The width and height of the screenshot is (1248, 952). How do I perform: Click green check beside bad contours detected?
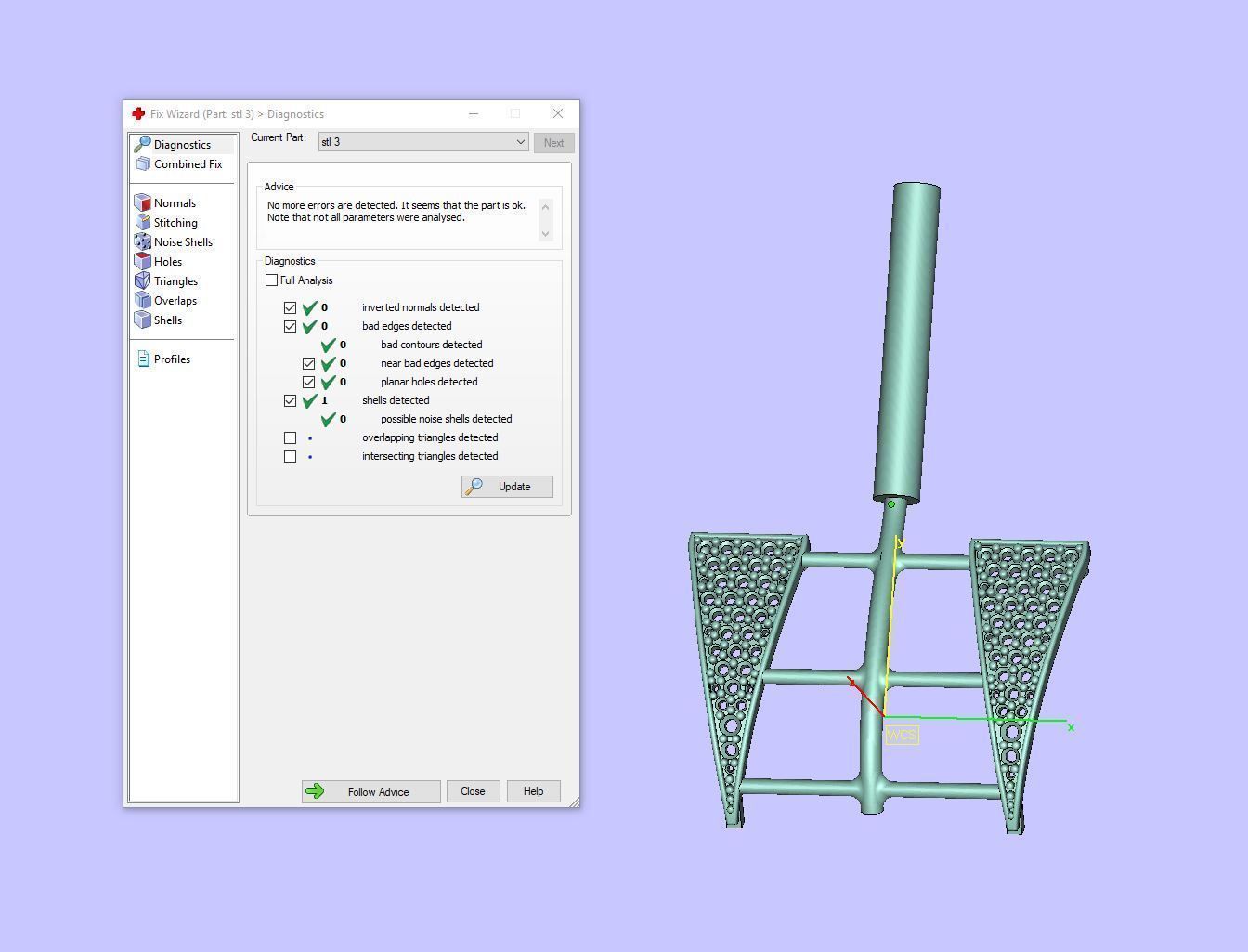[x=328, y=345]
